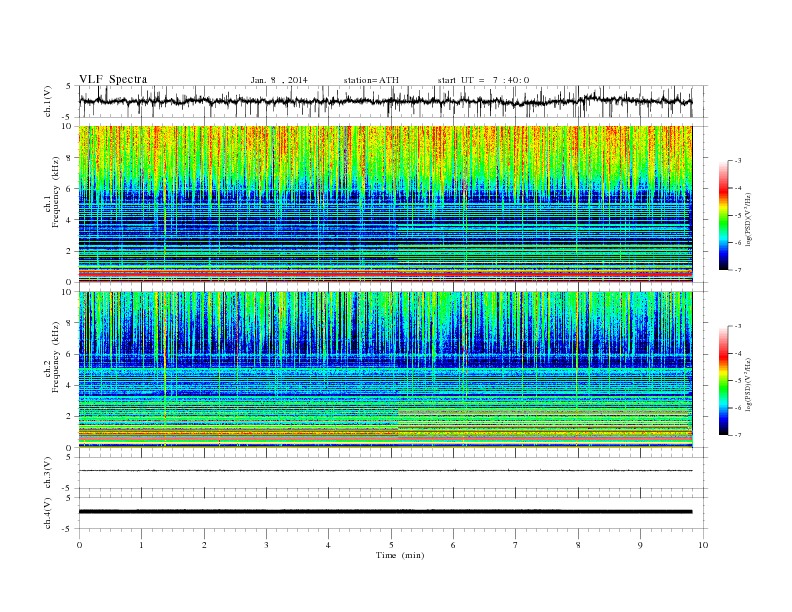This screenshot has width=792, height=612.
Task: Click the "10" tick label on the time axis
Action: pos(703,545)
